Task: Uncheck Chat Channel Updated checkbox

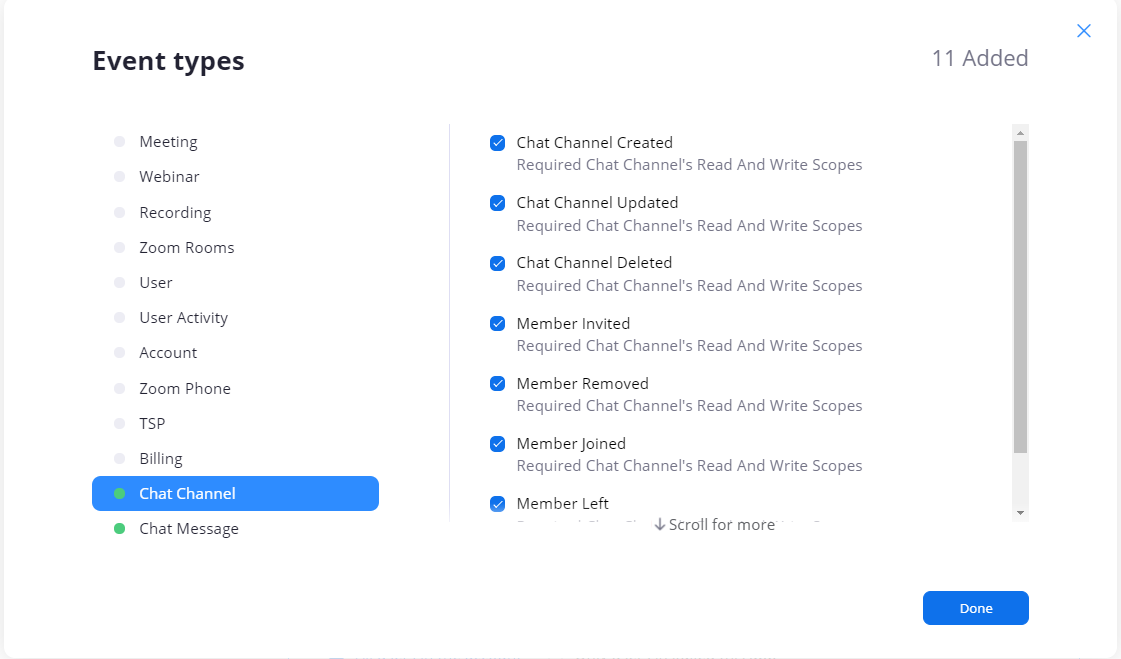Action: (497, 203)
